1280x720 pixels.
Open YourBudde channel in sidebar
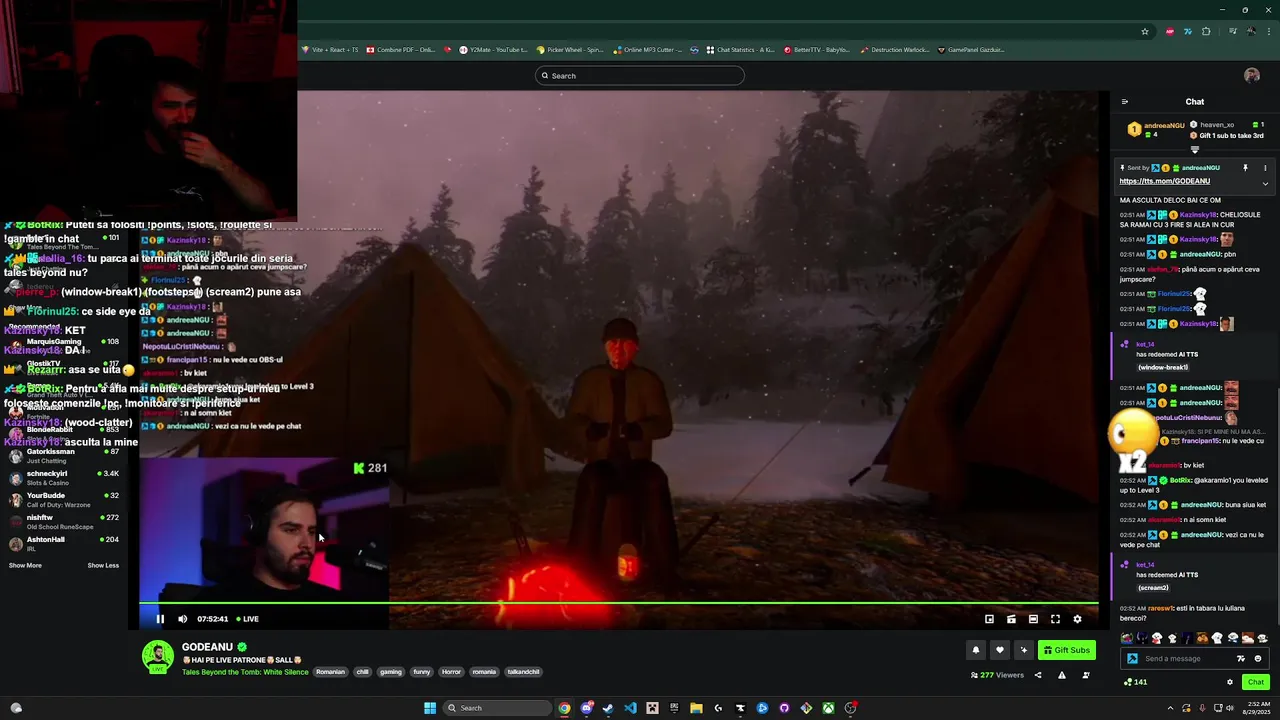[x=63, y=500]
